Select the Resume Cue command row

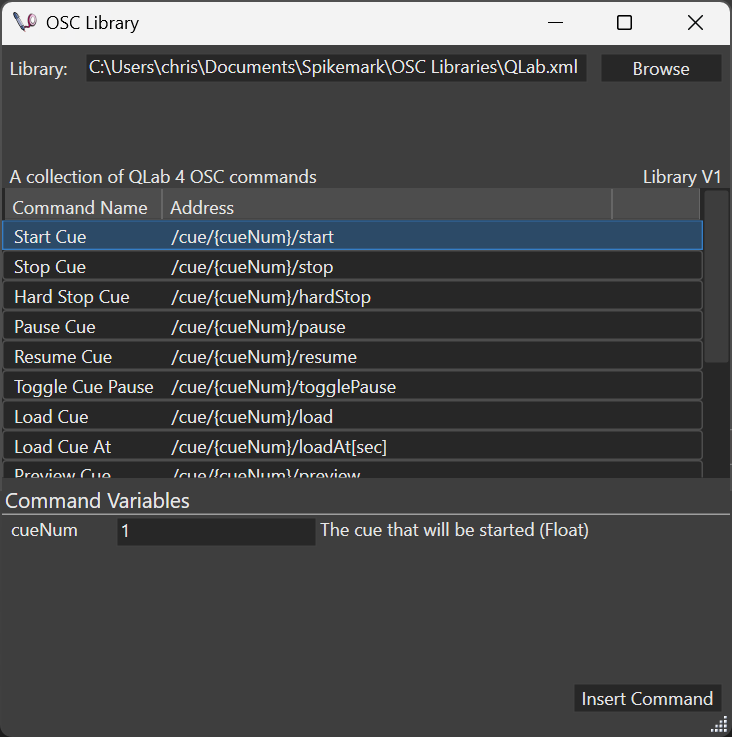pyautogui.click(x=353, y=357)
